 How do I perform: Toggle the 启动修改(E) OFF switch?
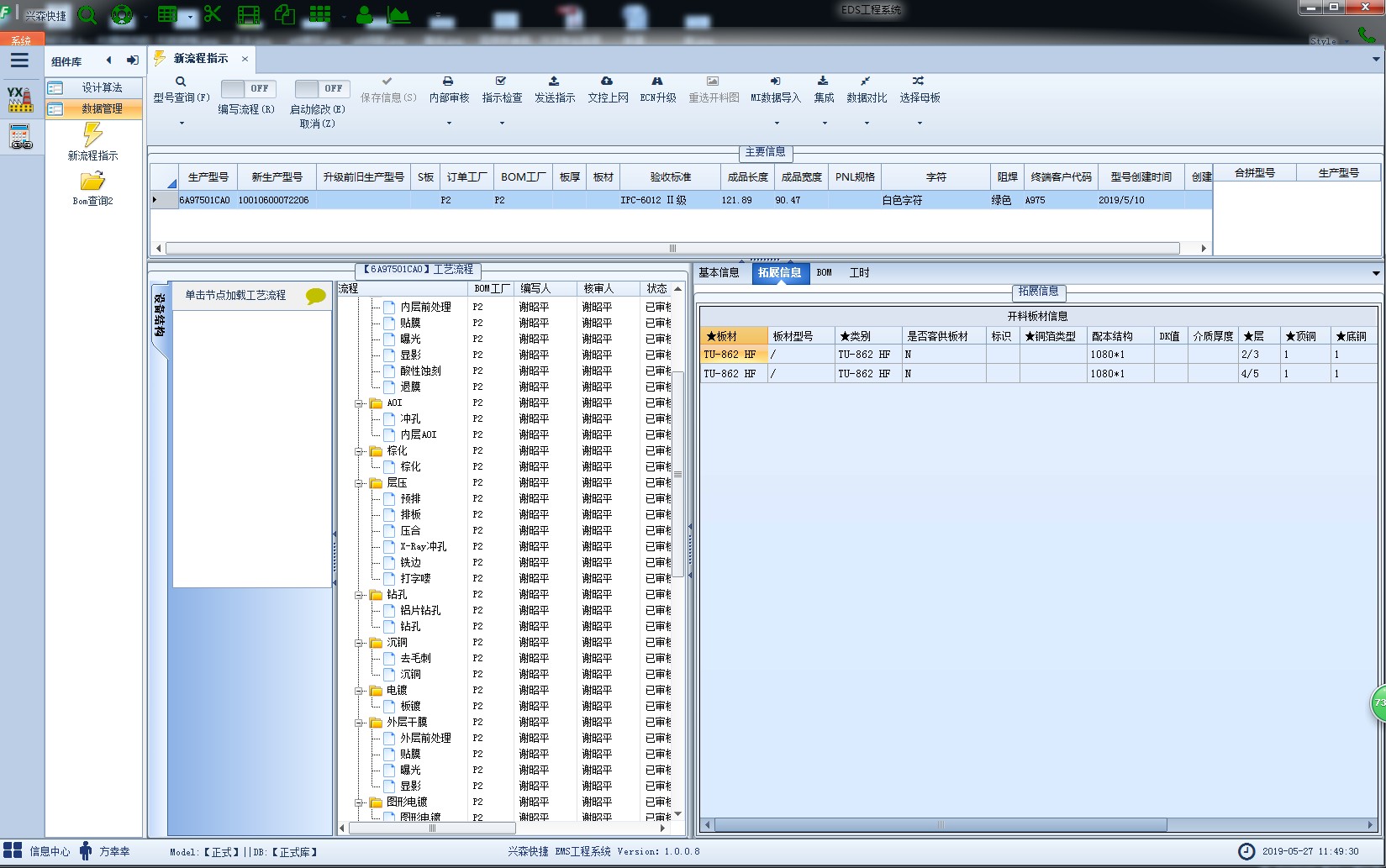click(x=321, y=88)
